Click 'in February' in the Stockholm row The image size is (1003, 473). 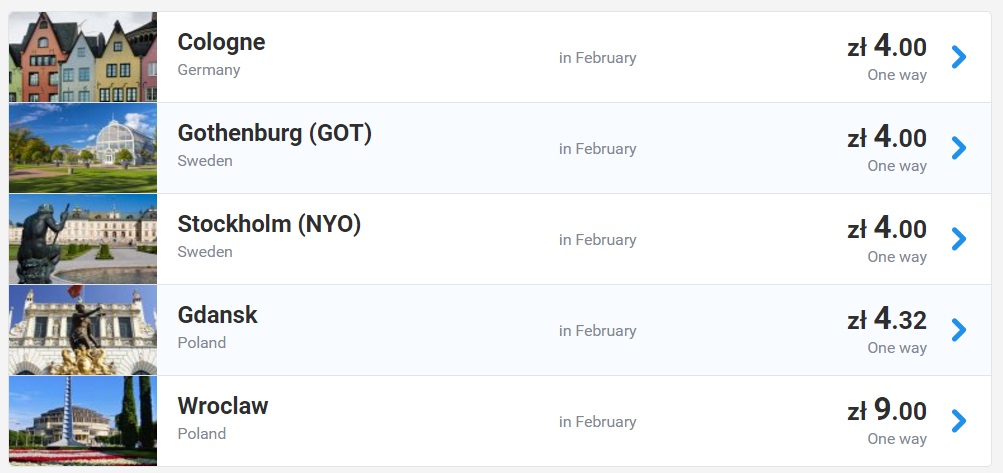597,240
